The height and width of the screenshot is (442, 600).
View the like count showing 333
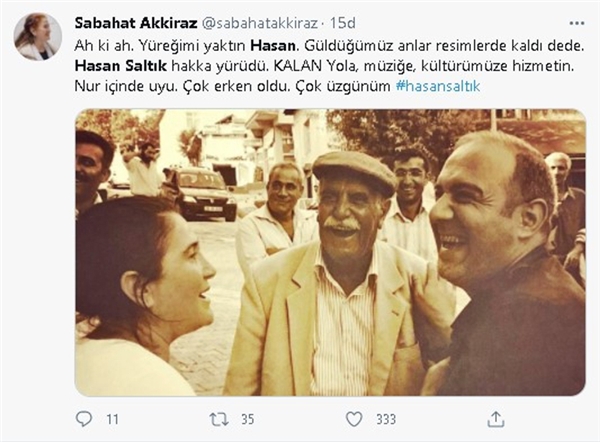(x=386, y=420)
